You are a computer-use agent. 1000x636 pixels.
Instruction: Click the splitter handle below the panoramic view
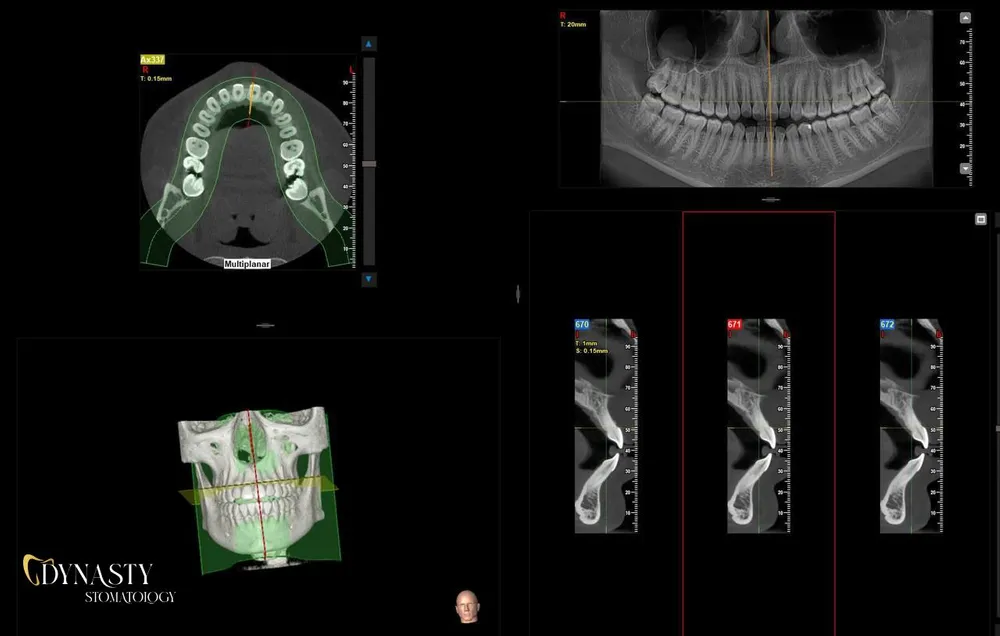click(770, 199)
